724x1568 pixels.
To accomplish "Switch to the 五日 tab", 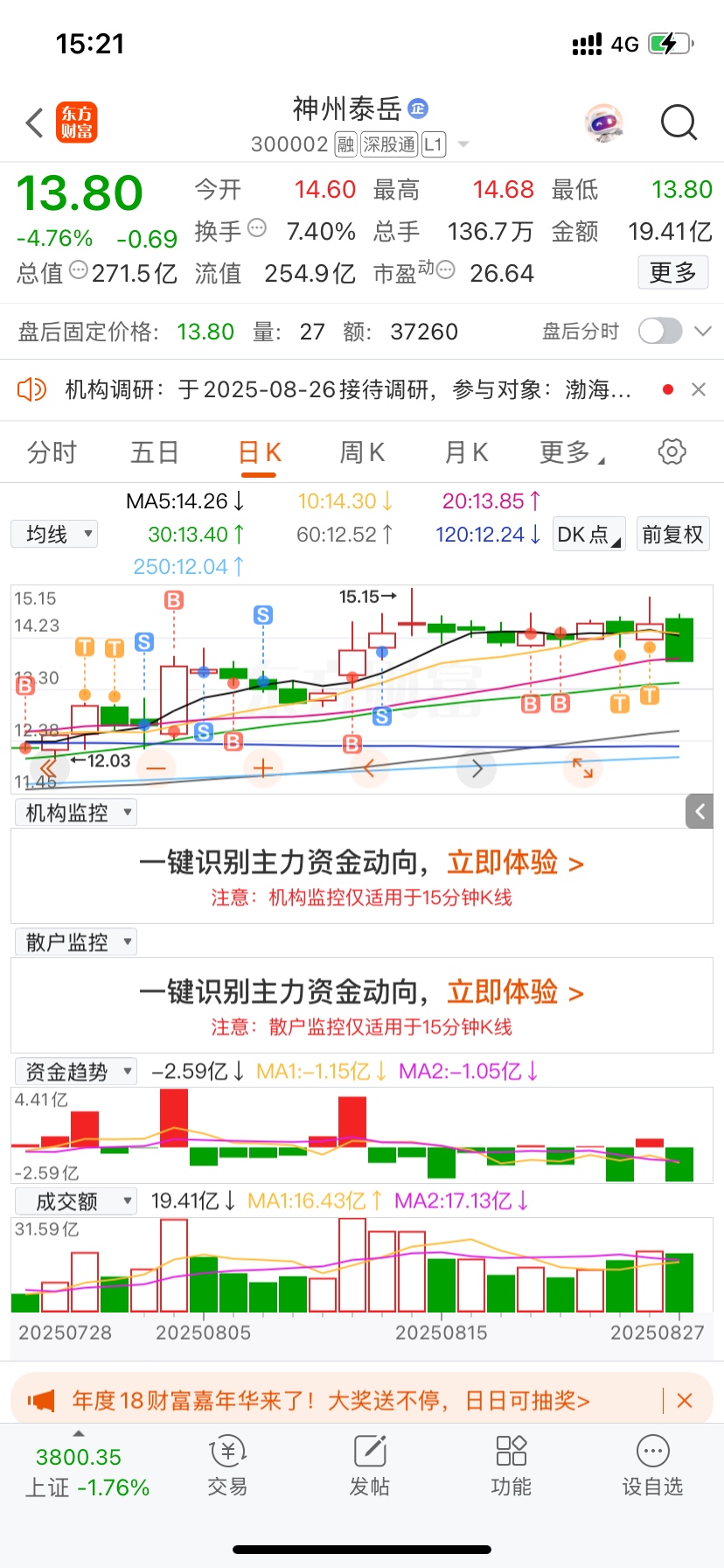I will click(155, 452).
